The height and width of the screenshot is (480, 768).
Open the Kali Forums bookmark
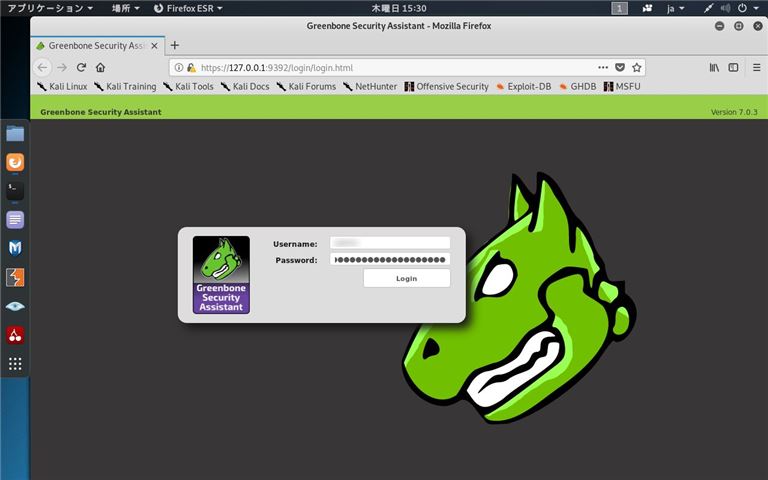pos(306,87)
